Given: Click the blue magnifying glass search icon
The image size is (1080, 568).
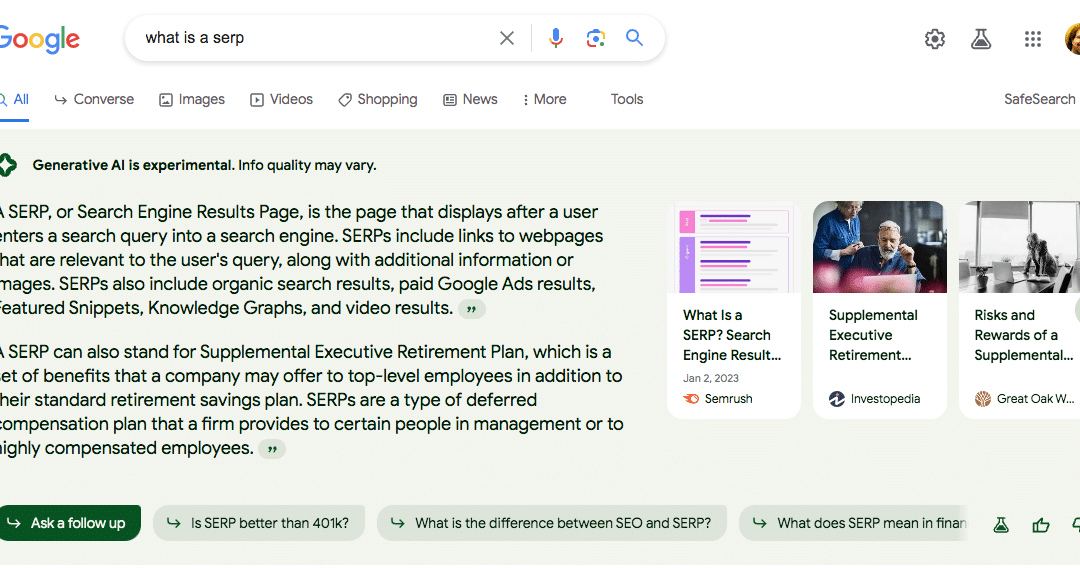Looking at the screenshot, I should pyautogui.click(x=634, y=38).
